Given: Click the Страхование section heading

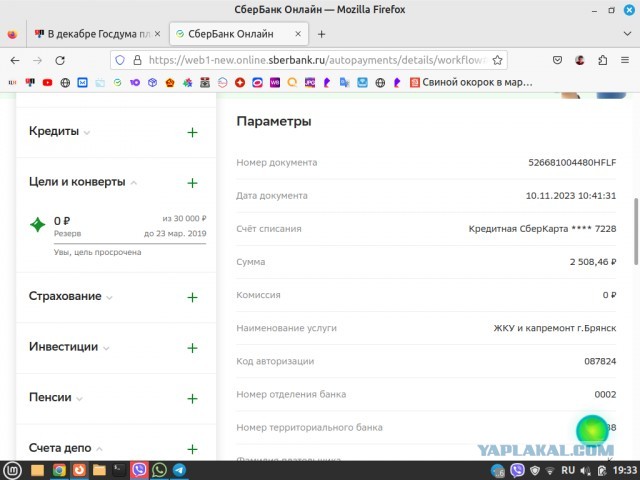Looking at the screenshot, I should (x=65, y=296).
